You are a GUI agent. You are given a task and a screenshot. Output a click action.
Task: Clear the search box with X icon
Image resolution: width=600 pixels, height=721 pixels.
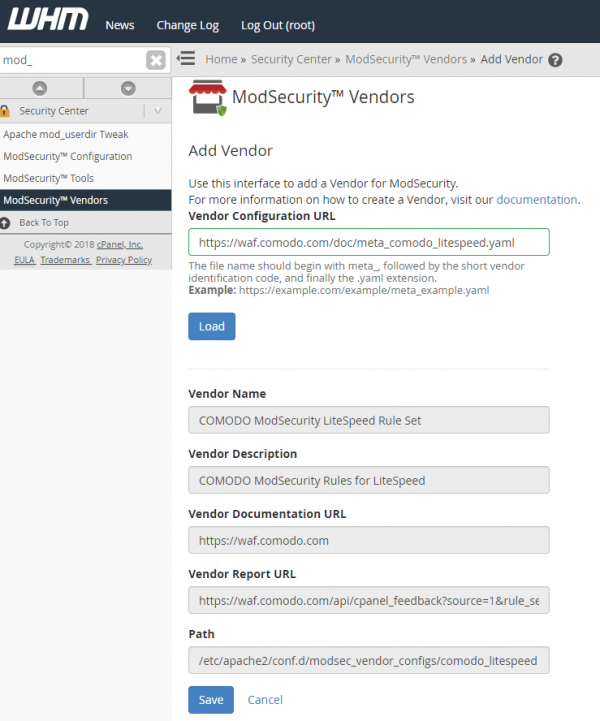click(x=156, y=60)
